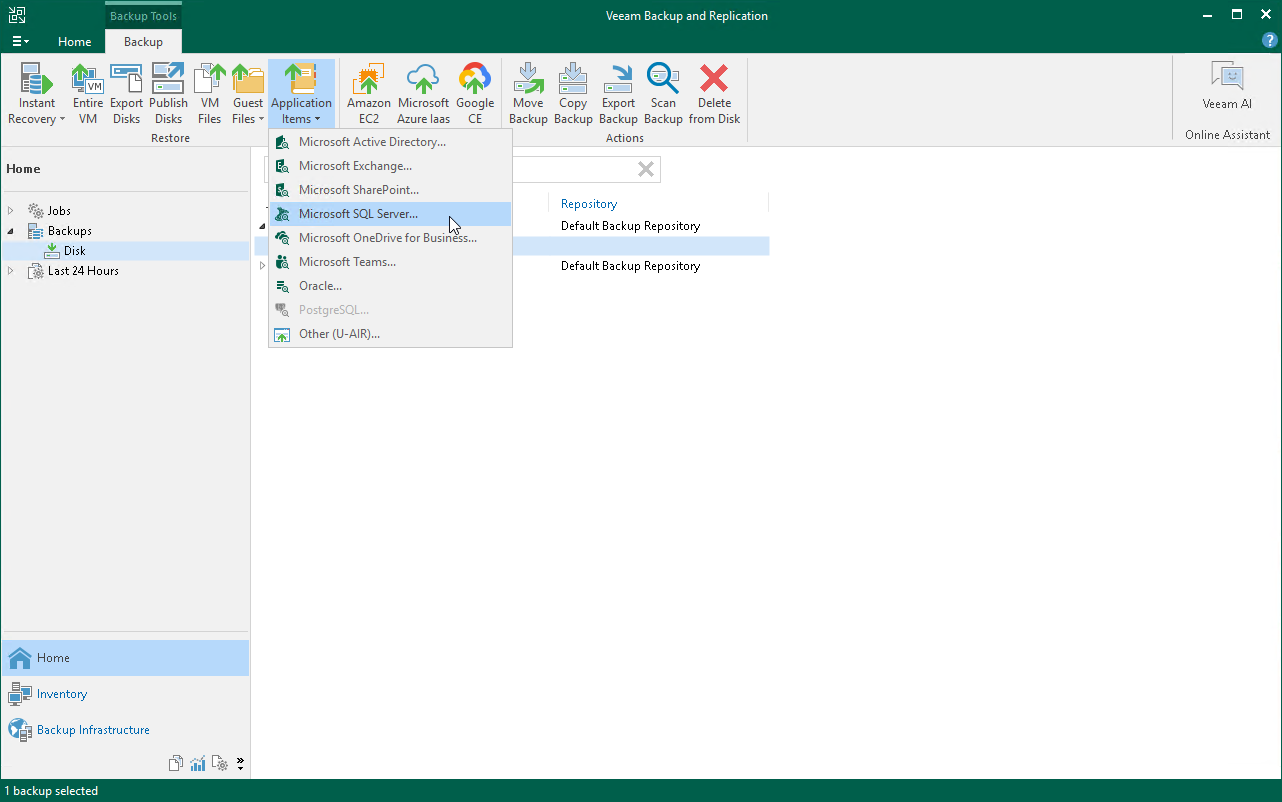The height and width of the screenshot is (802, 1282).
Task: Select Export Disks in the ribbon
Action: tap(127, 94)
